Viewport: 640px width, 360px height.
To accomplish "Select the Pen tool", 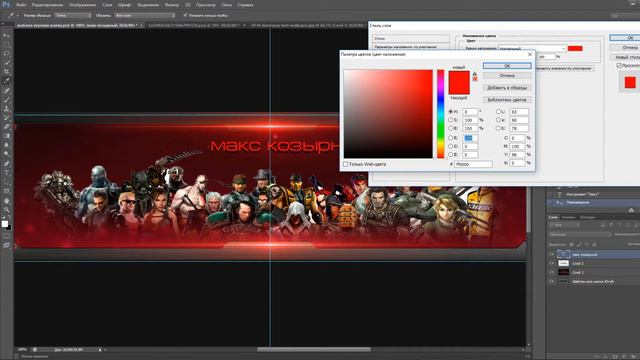I will [6, 163].
